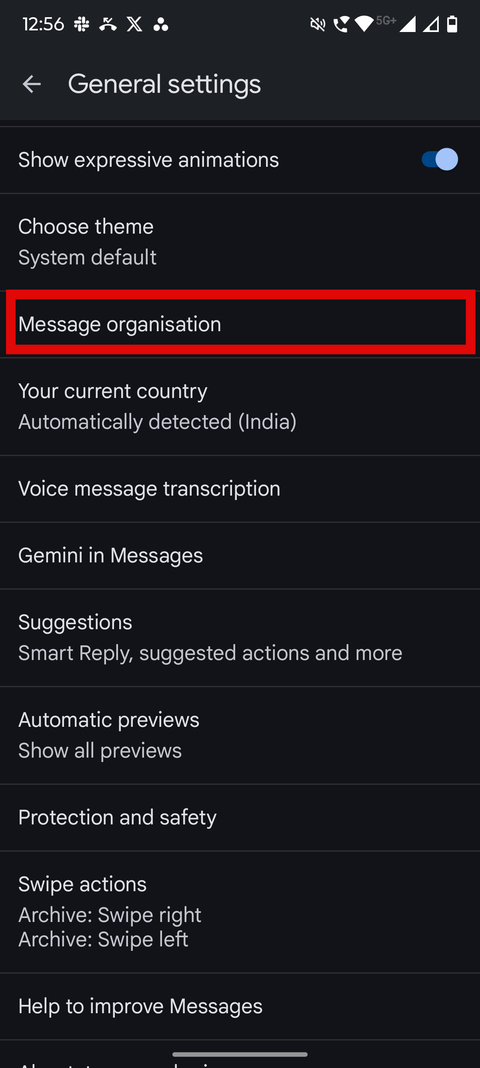The height and width of the screenshot is (1068, 480).
Task: Open Choose theme setting
Action: (240, 242)
